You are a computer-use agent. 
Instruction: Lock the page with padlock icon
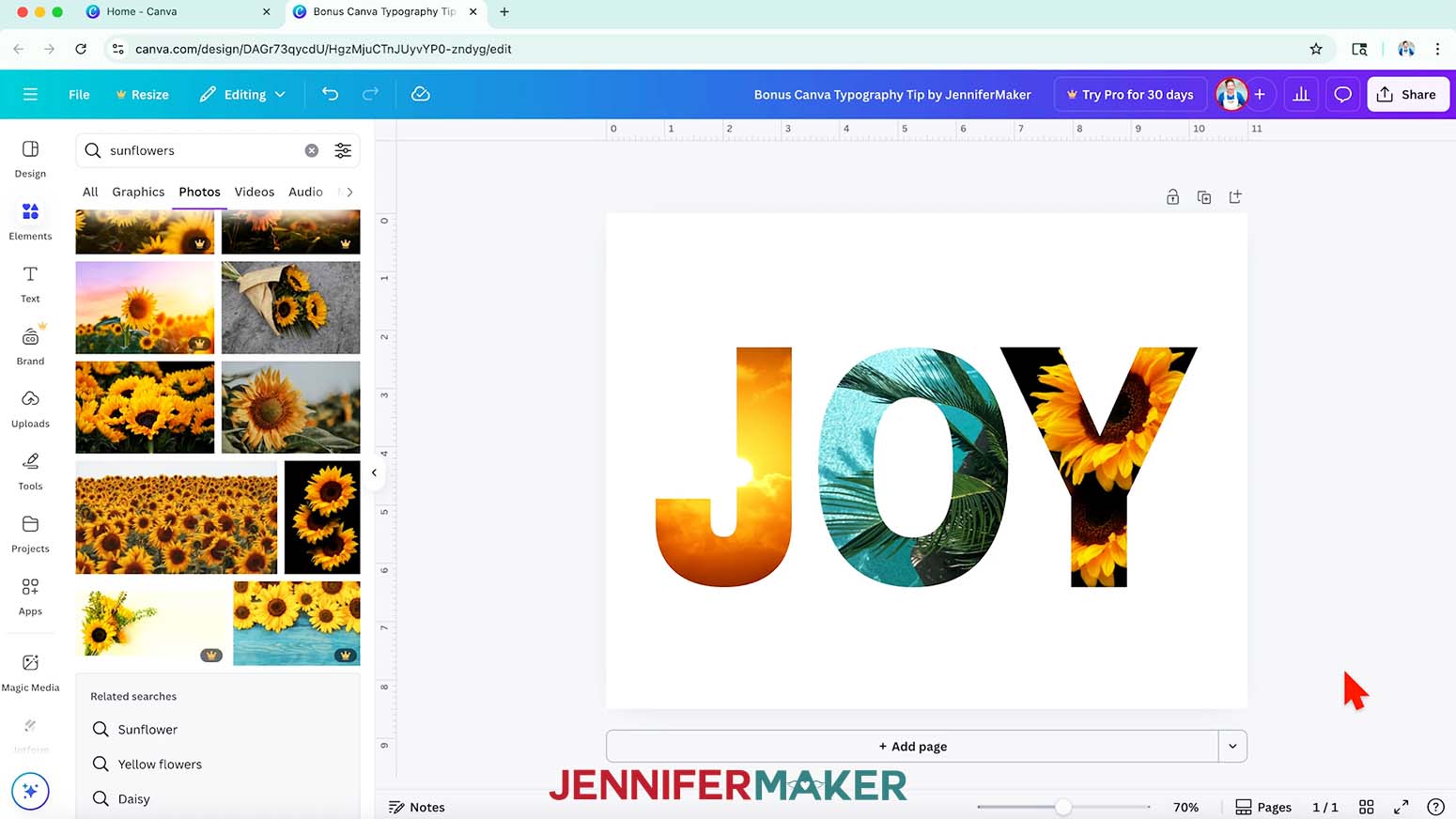(1172, 197)
